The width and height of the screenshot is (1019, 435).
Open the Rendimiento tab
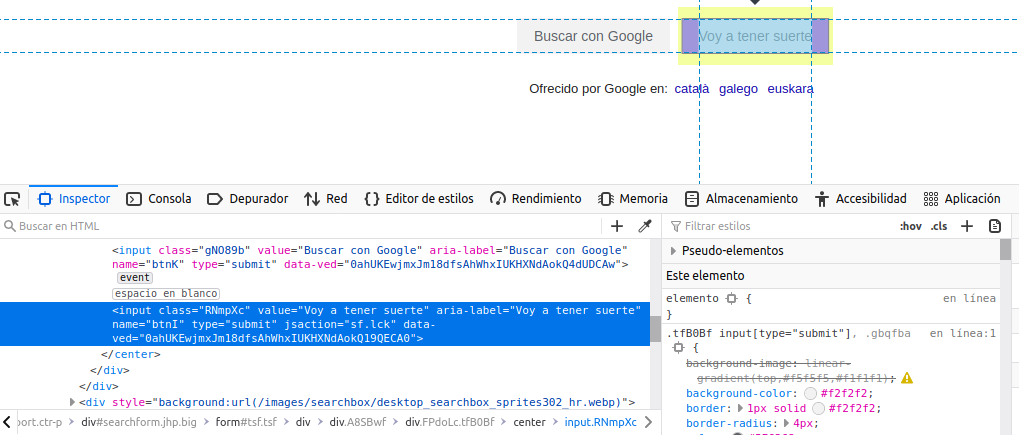pyautogui.click(x=536, y=199)
